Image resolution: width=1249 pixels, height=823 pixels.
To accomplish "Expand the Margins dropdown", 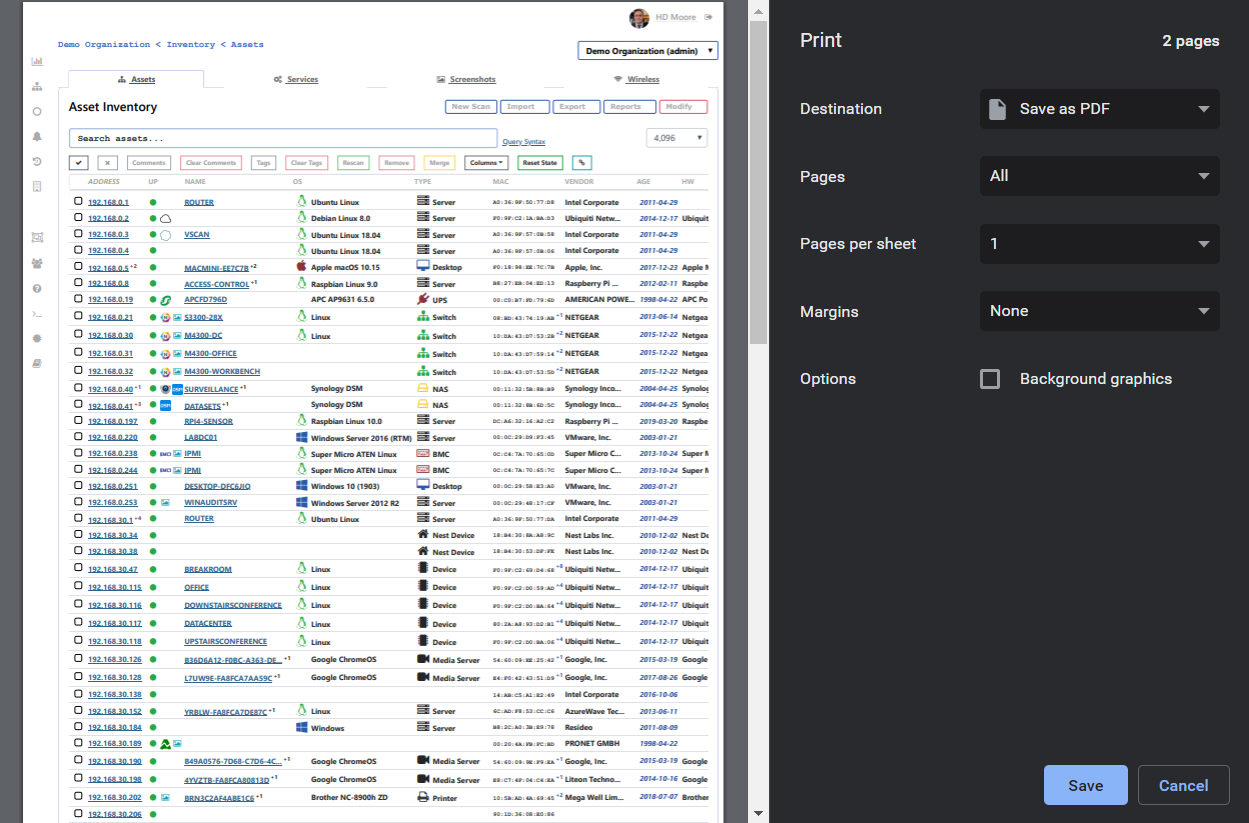I will [x=1099, y=311].
